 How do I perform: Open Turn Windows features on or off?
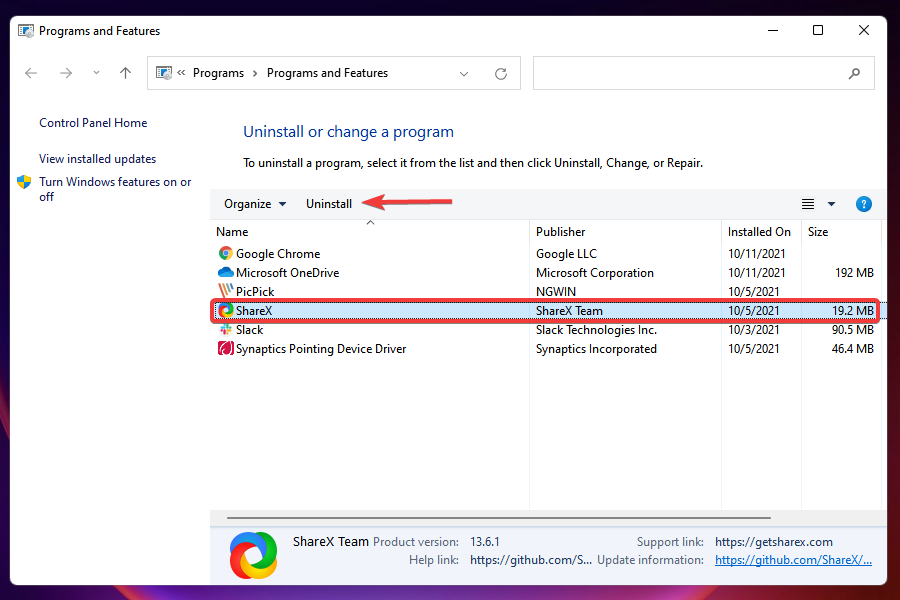(115, 189)
